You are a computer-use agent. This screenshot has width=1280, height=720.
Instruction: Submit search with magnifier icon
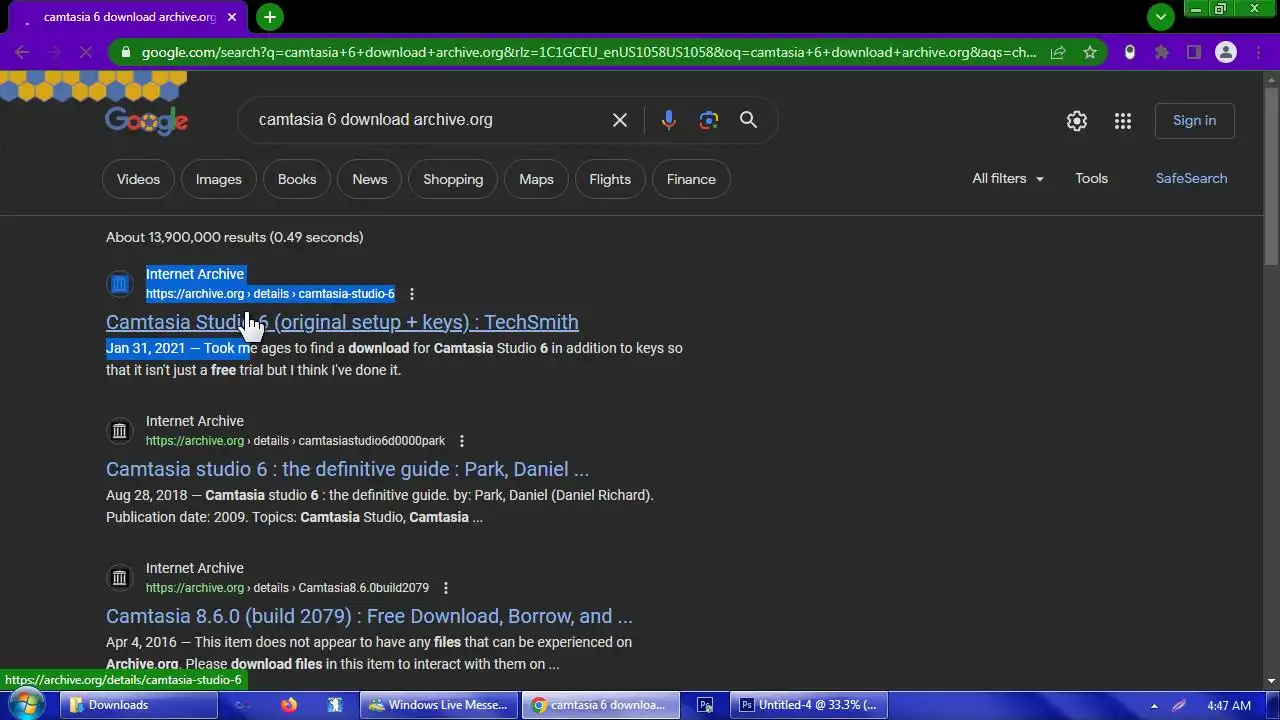(x=748, y=120)
